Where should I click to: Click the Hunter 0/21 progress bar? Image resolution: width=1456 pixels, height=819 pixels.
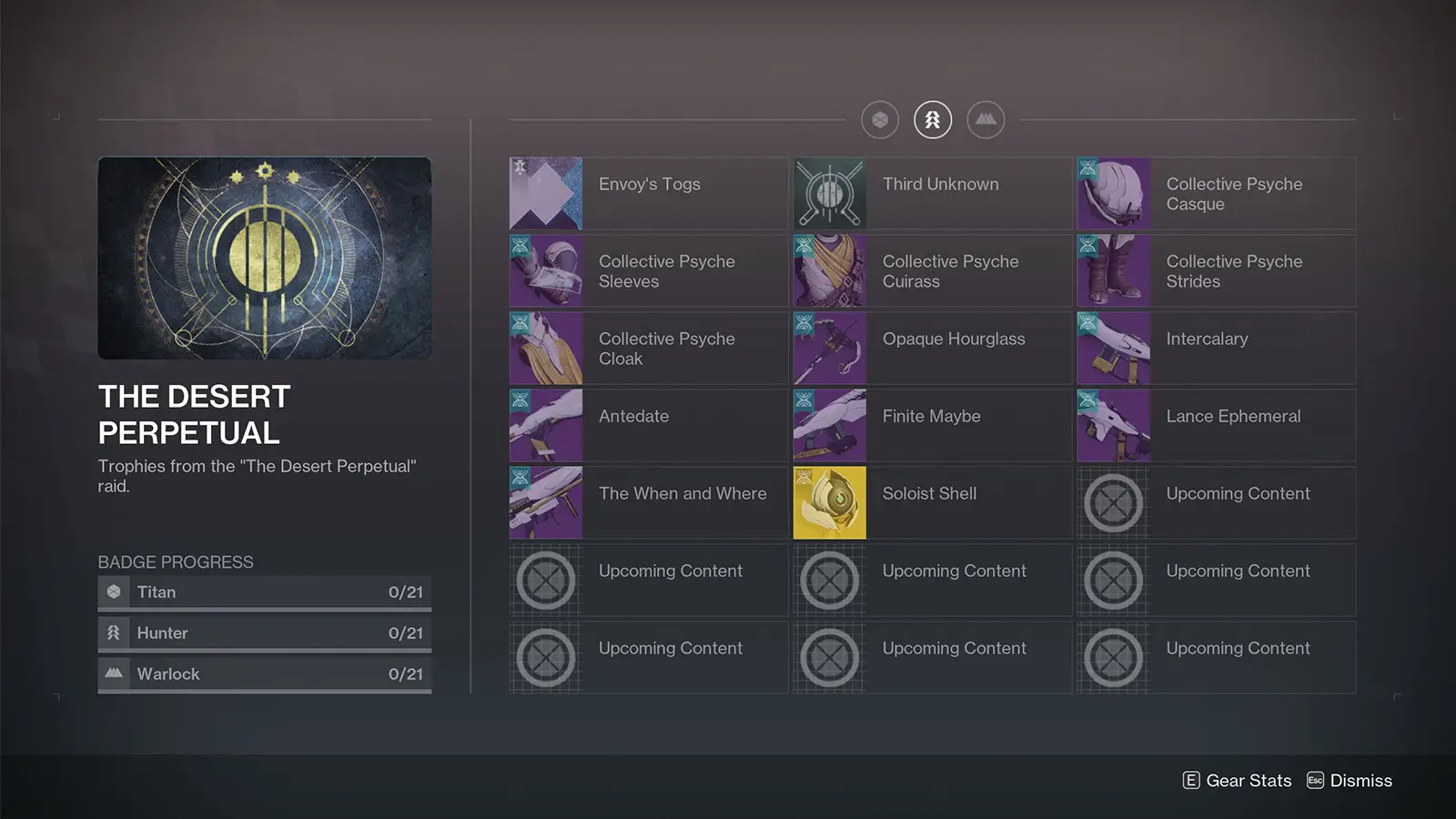pyautogui.click(x=265, y=633)
